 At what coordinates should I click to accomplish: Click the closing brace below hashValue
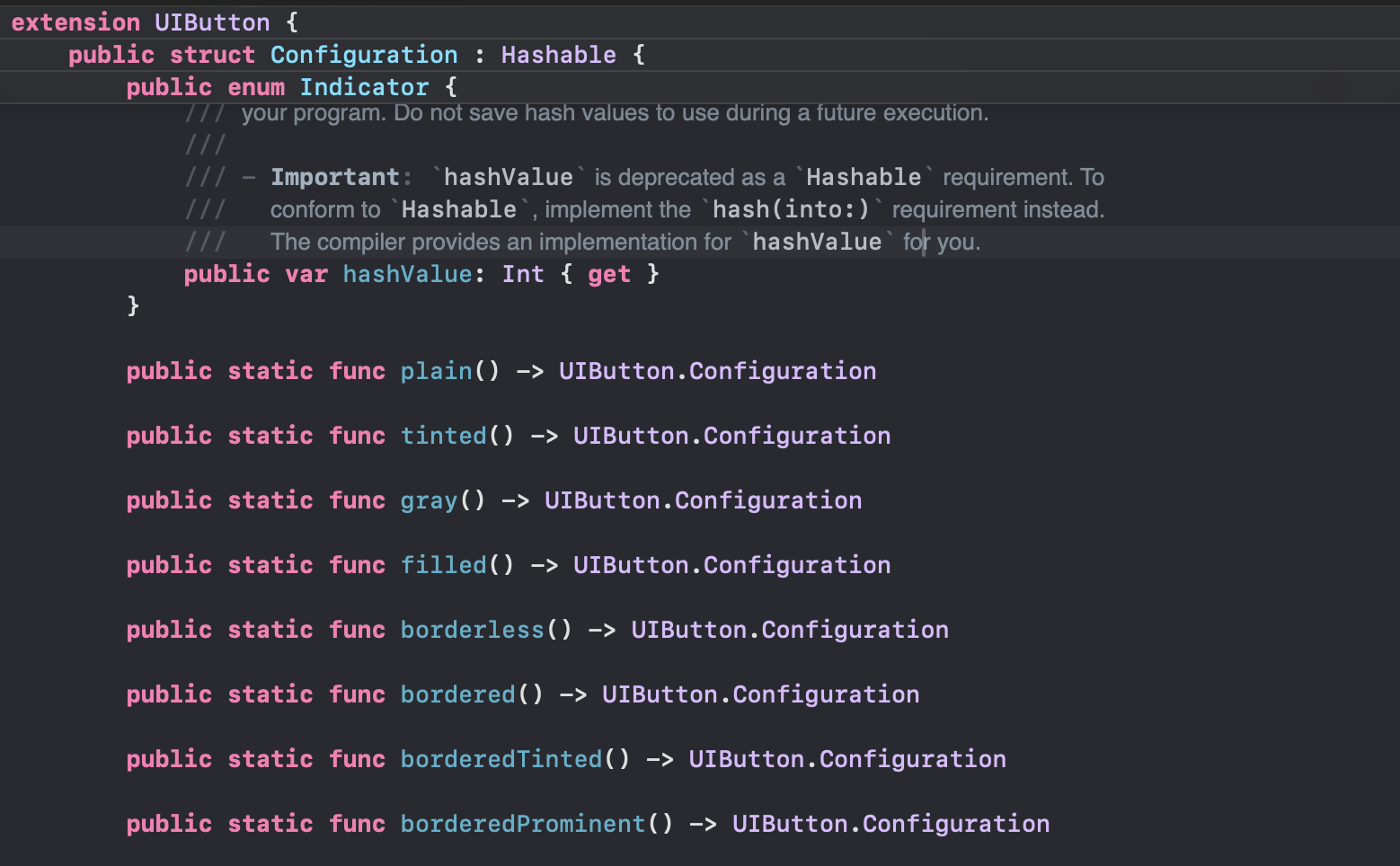tap(133, 306)
